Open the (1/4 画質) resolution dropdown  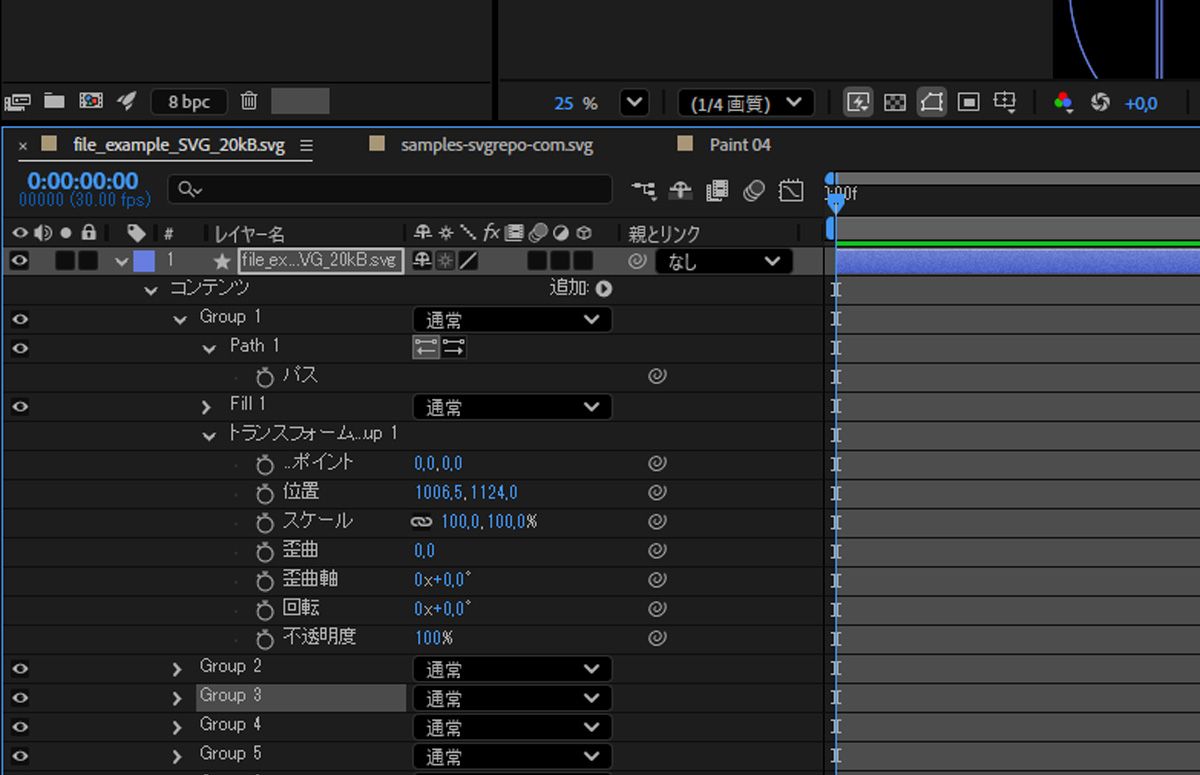coord(746,102)
